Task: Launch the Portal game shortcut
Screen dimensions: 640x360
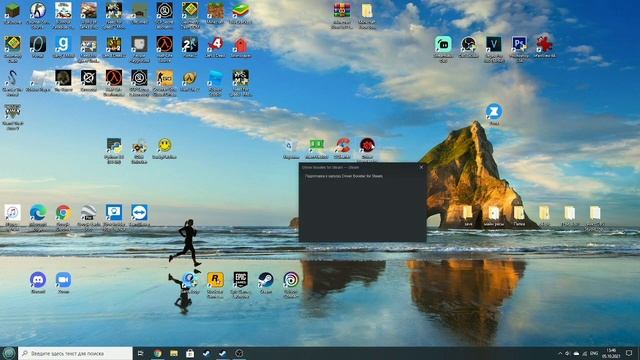Action: pos(38,44)
